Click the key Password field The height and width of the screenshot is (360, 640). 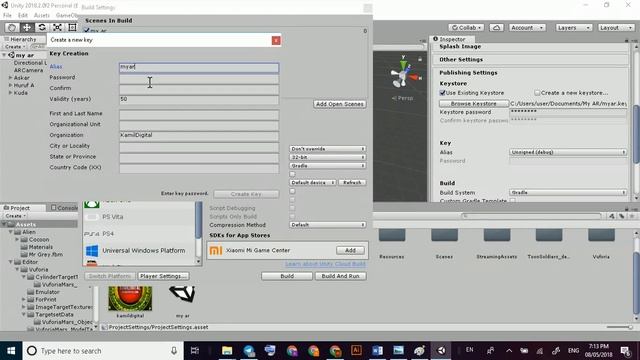coord(199,78)
